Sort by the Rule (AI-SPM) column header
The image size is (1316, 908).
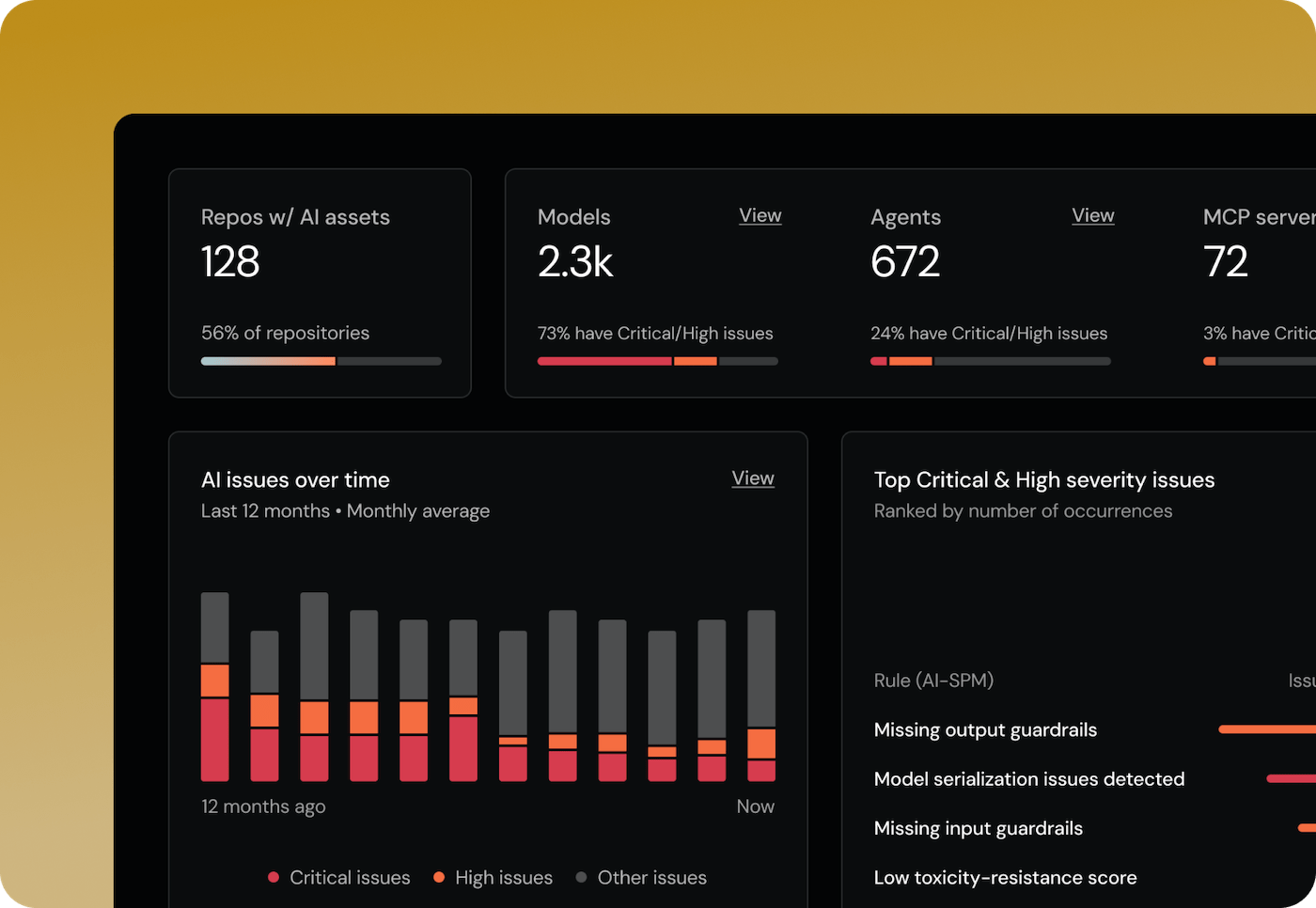933,680
